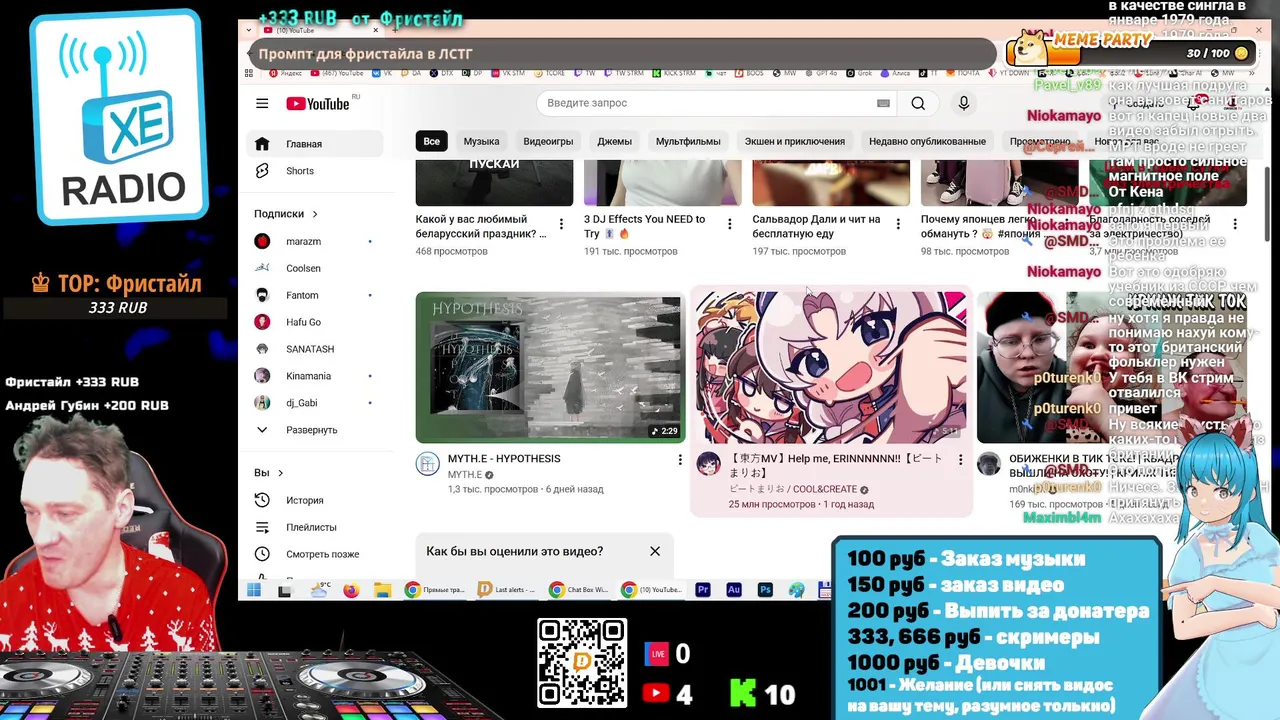This screenshot has height=720, width=1280.
Task: Launch Firefox from the taskbar
Action: (x=351, y=590)
